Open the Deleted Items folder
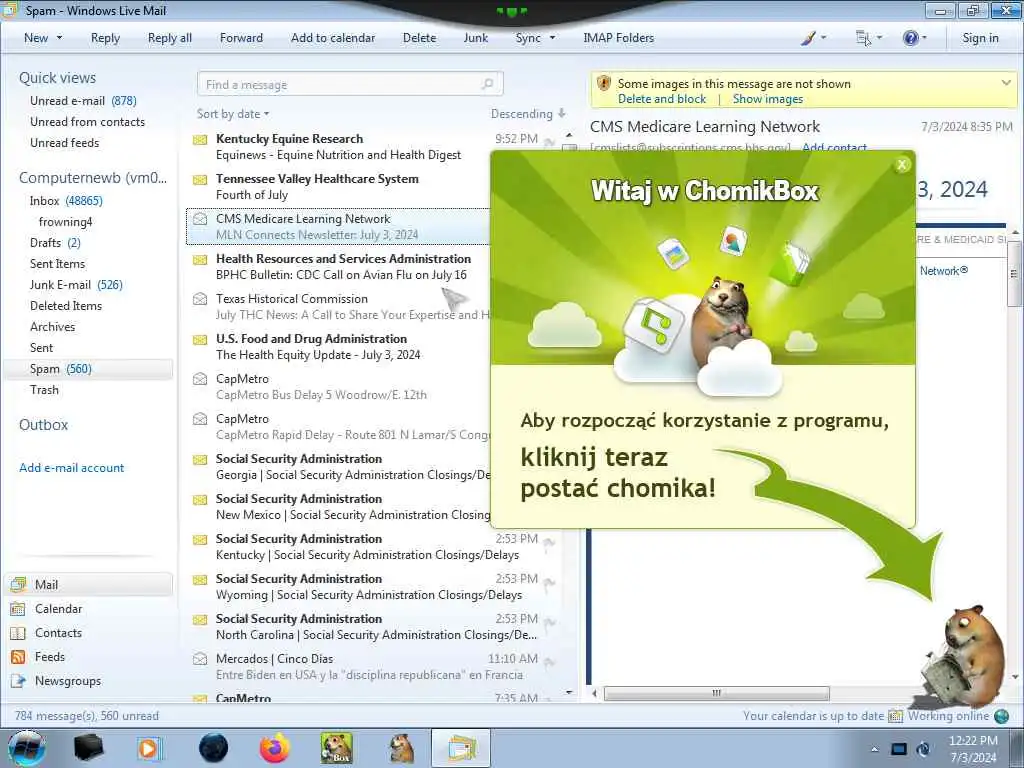1024x768 pixels. point(66,305)
